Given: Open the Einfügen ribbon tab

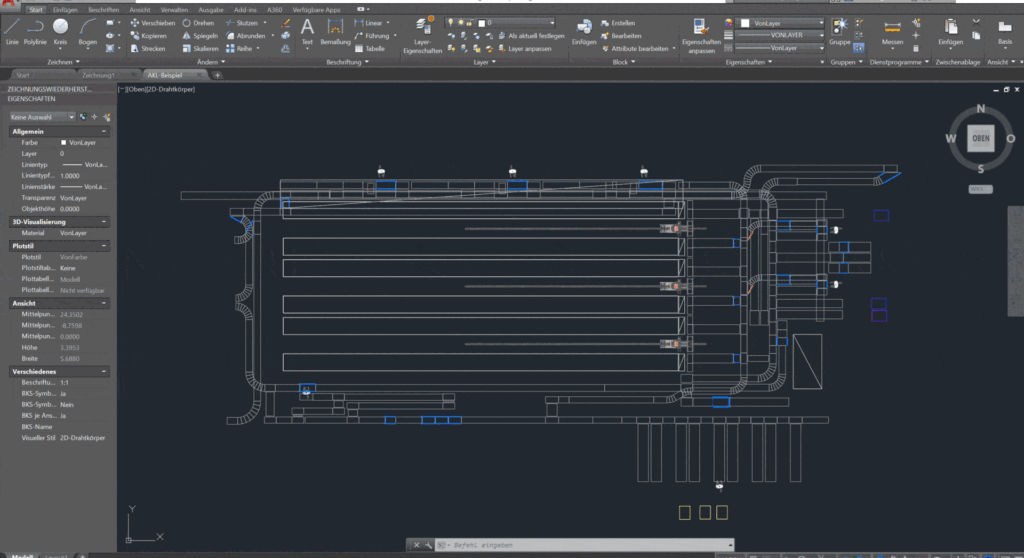Looking at the screenshot, I should (65, 10).
